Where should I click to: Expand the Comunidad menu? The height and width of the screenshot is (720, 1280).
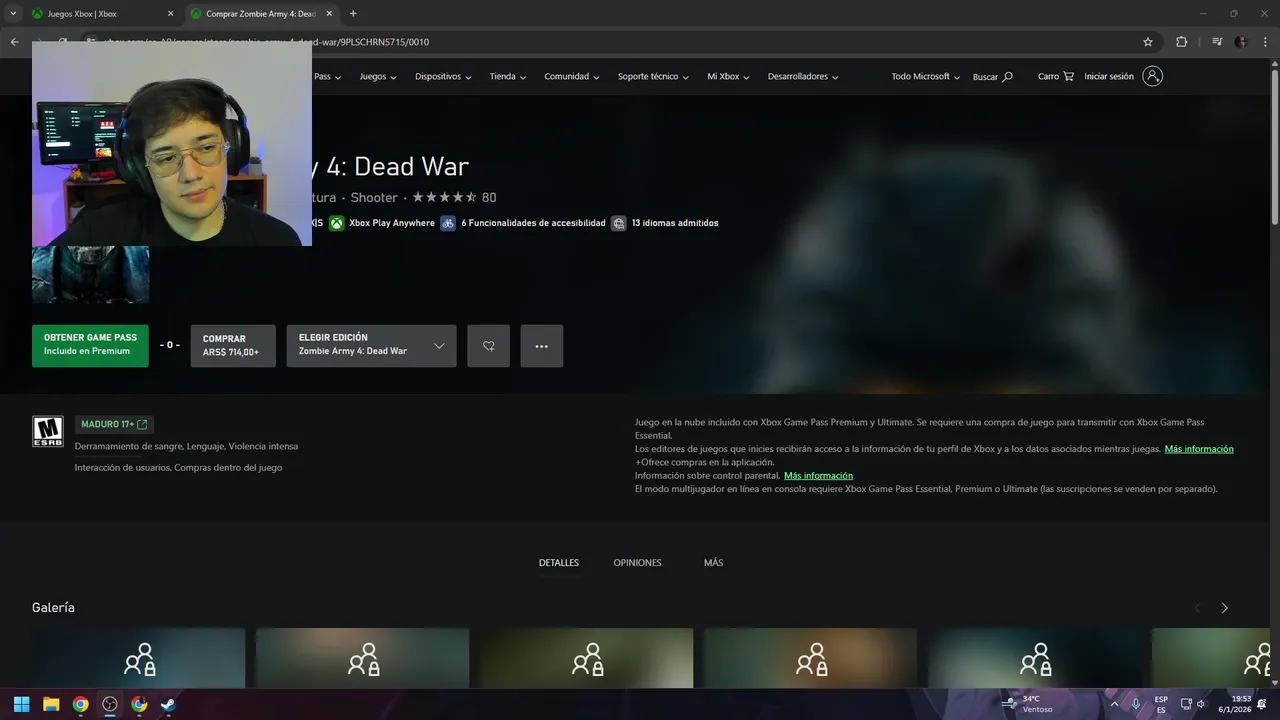(572, 77)
